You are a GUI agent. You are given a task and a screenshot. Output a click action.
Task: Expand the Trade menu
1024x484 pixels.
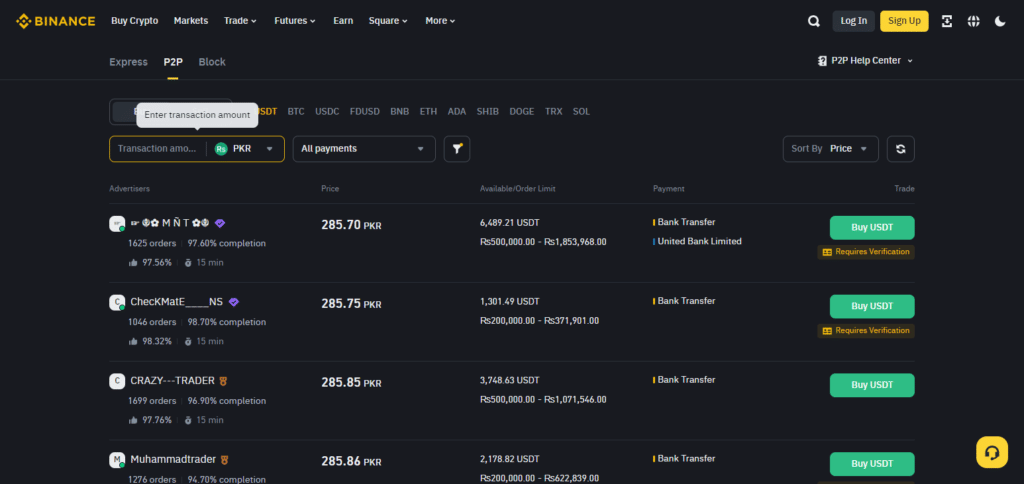click(x=240, y=21)
